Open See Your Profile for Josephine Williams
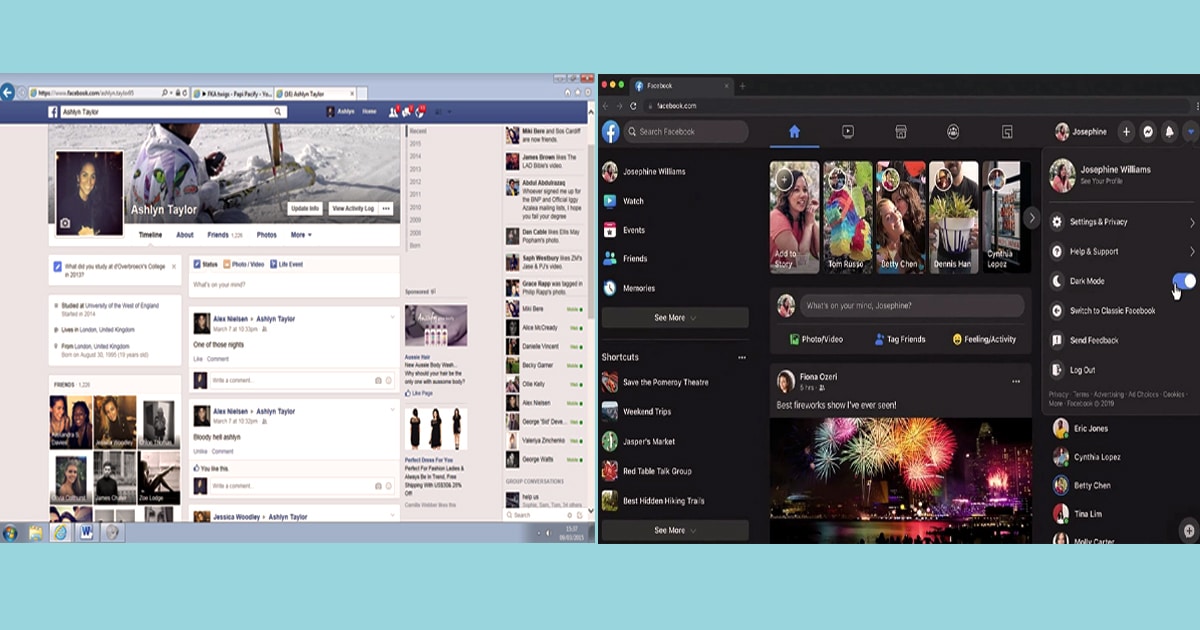Image resolution: width=1200 pixels, height=630 pixels. point(1102,182)
